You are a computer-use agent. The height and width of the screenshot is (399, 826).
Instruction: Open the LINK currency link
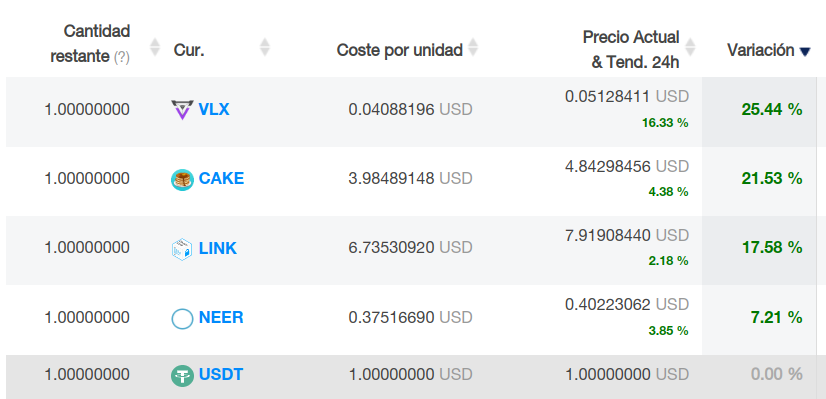[218, 248]
